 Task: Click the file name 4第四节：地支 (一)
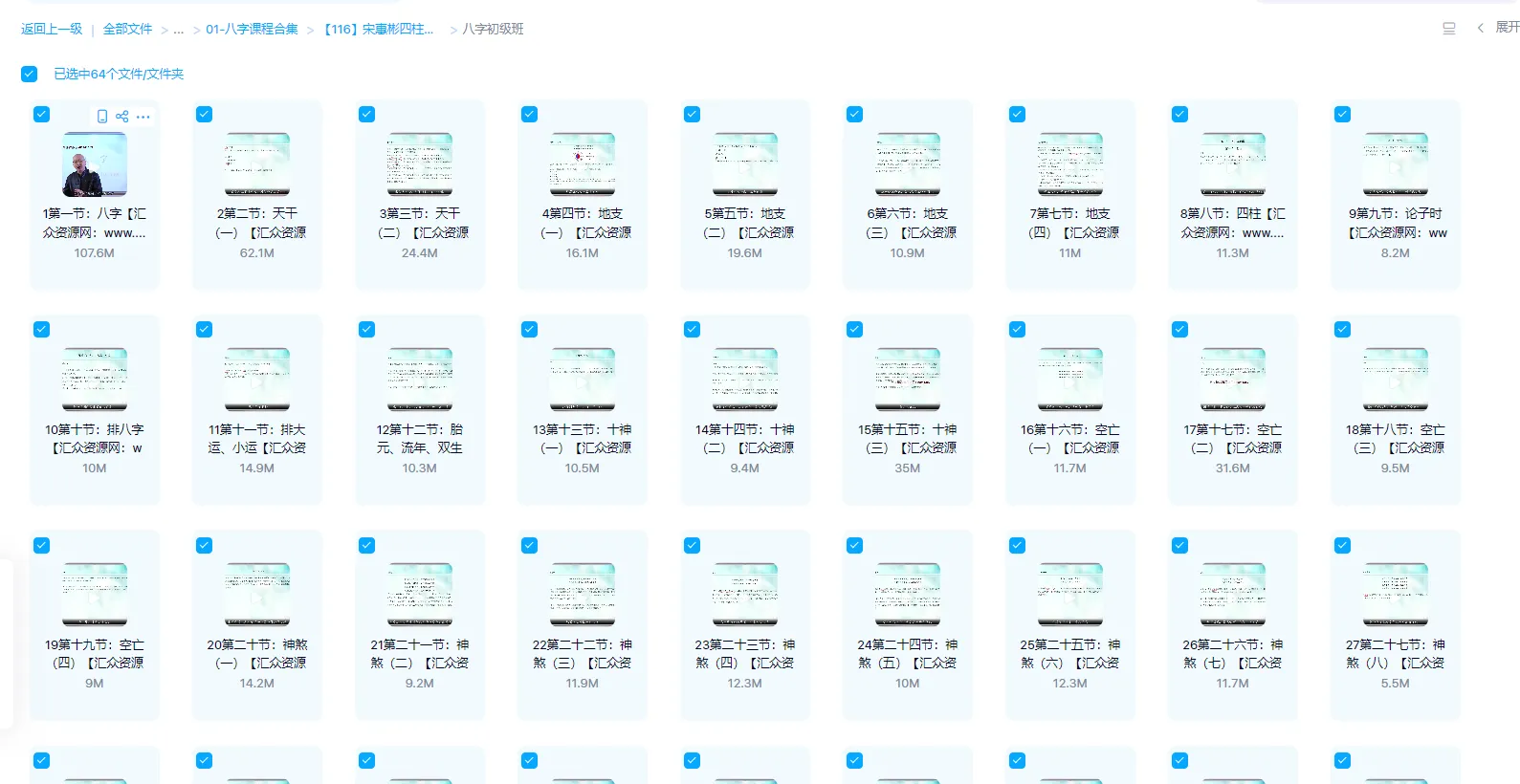pyautogui.click(x=583, y=223)
